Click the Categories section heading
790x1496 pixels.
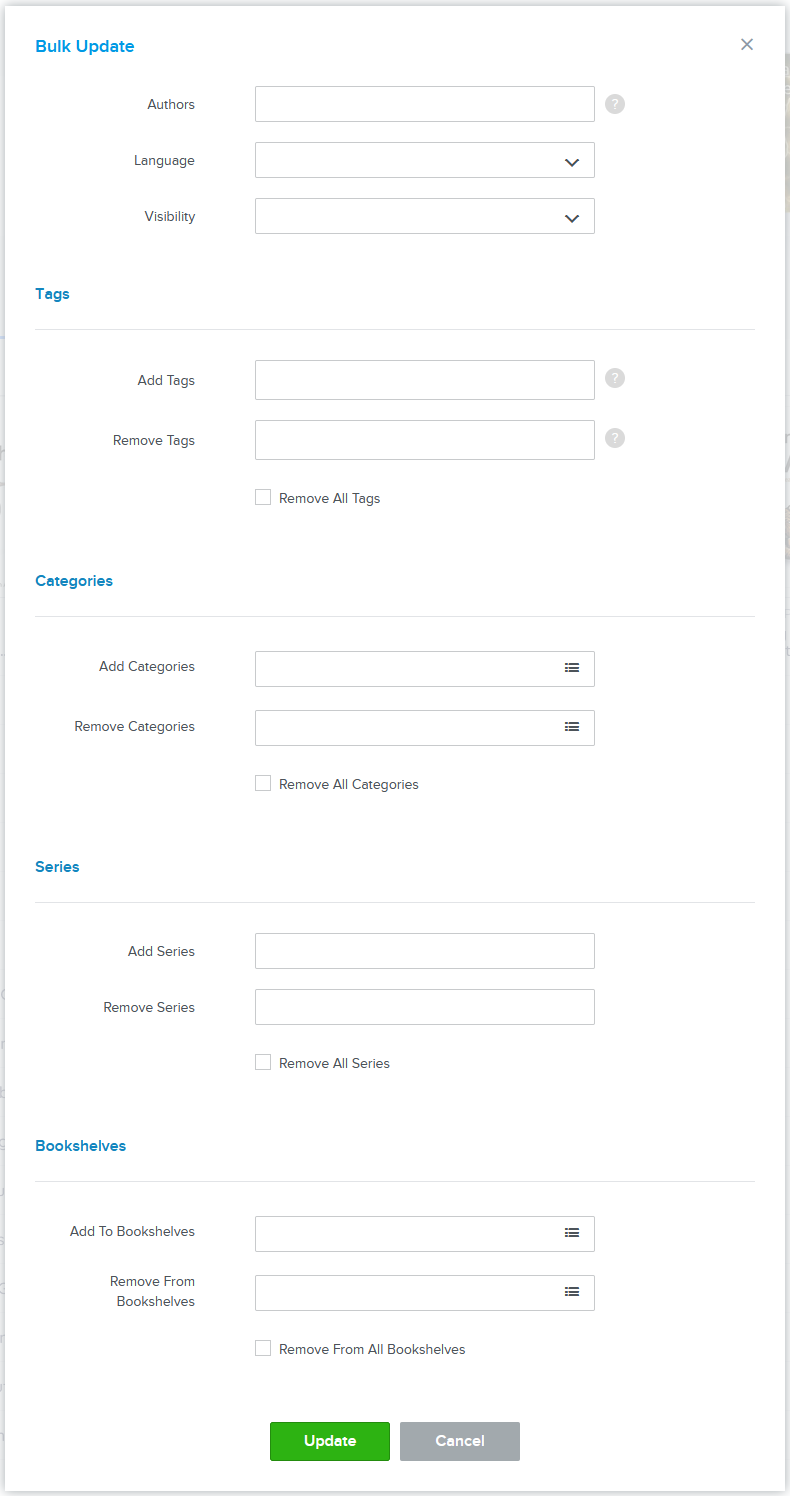[x=74, y=581]
